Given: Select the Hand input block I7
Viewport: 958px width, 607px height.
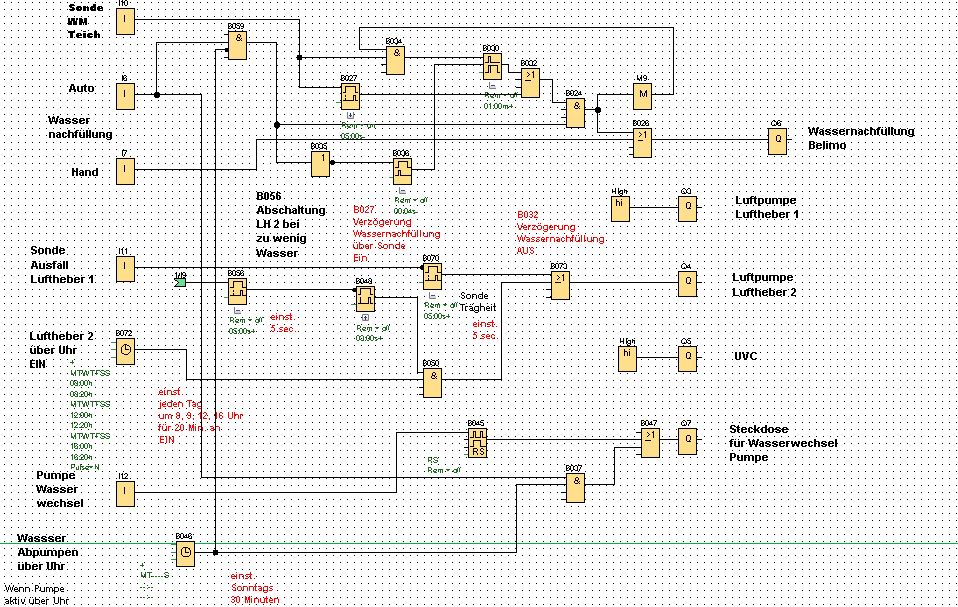Looking at the screenshot, I should [x=125, y=172].
